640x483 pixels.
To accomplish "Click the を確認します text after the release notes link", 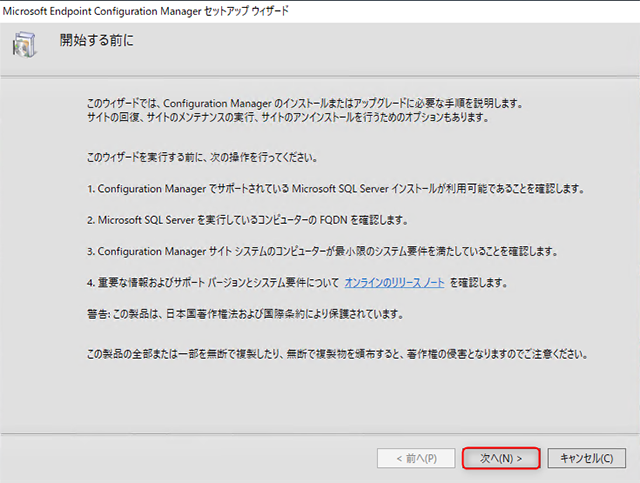I will pos(478,283).
